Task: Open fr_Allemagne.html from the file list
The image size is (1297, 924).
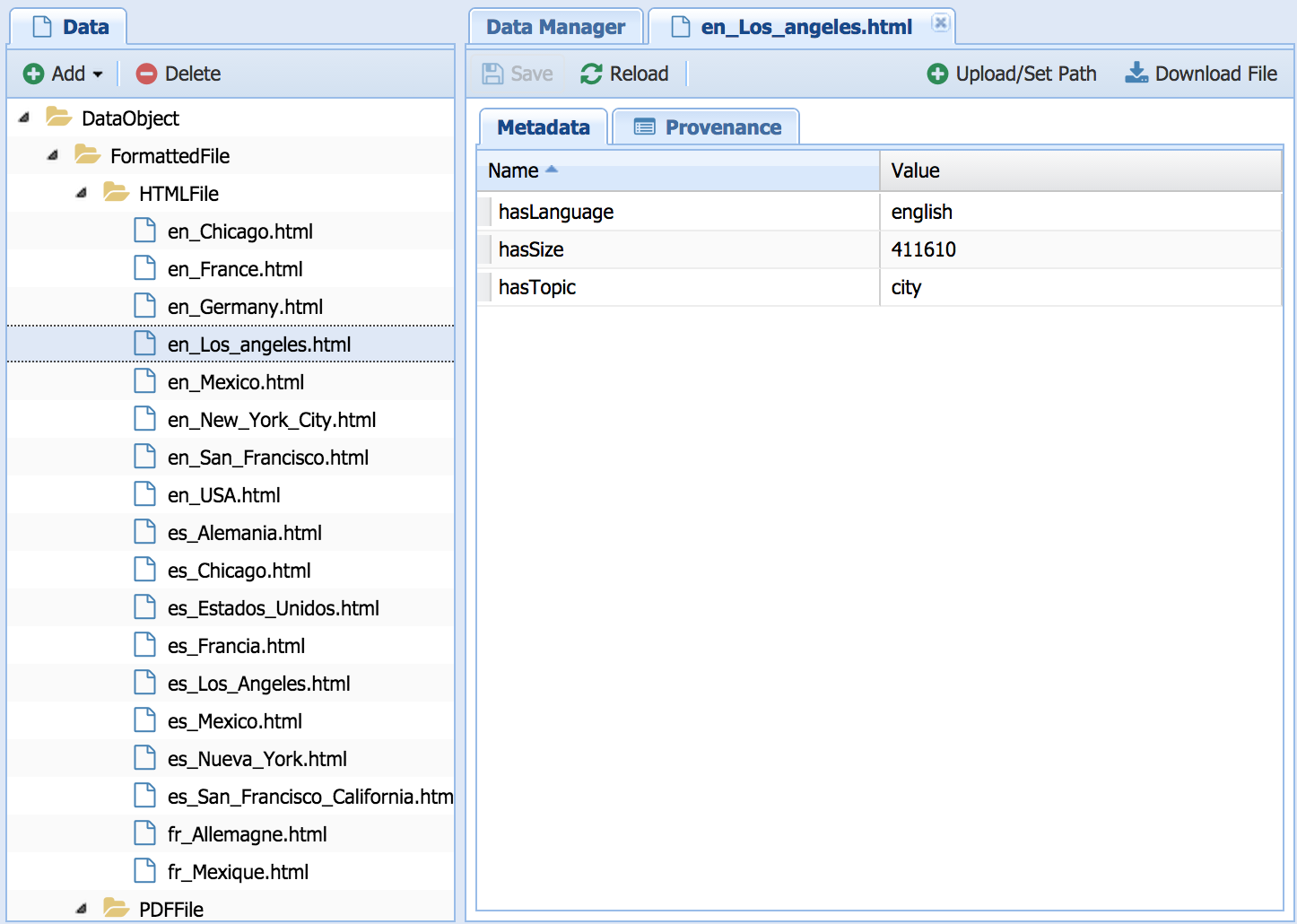Action: pos(247,834)
